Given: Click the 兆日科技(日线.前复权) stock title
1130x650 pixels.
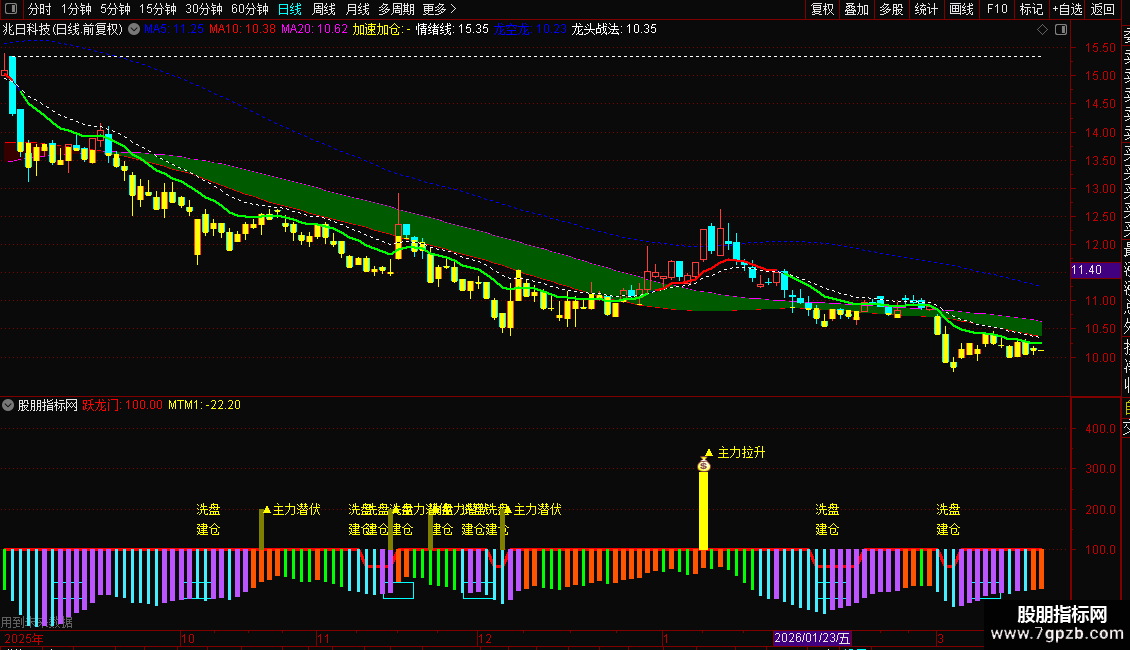Looking at the screenshot, I should [x=63, y=30].
